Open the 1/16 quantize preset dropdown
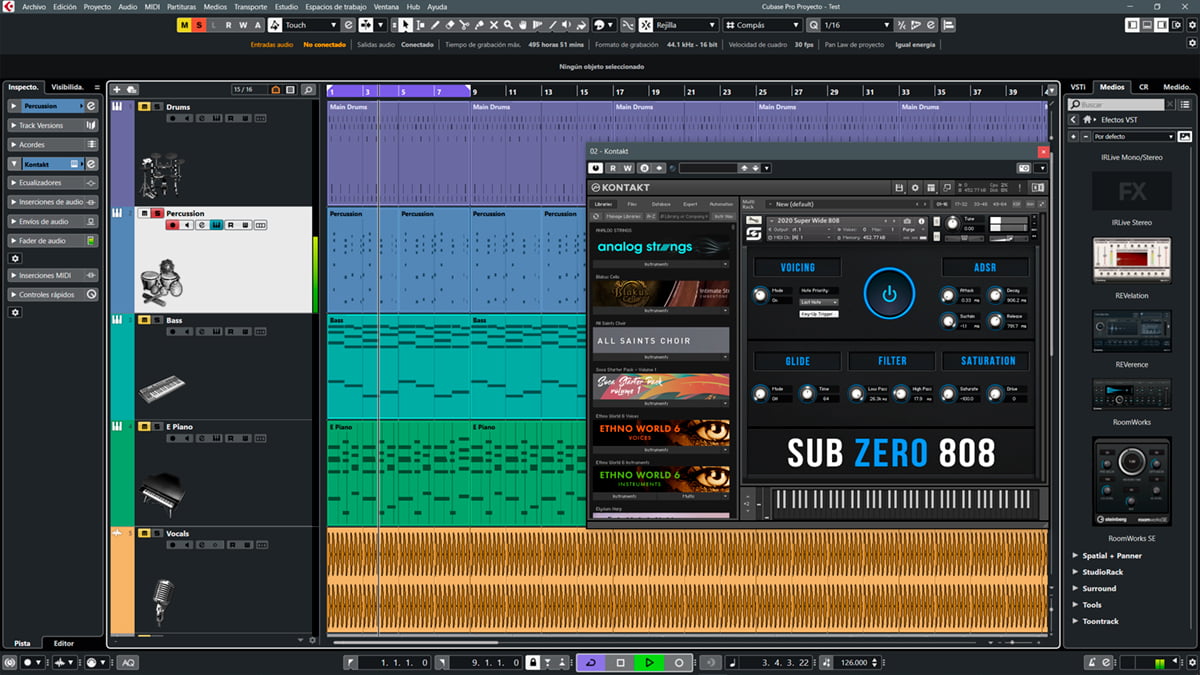1200x675 pixels. pyautogui.click(x=857, y=24)
